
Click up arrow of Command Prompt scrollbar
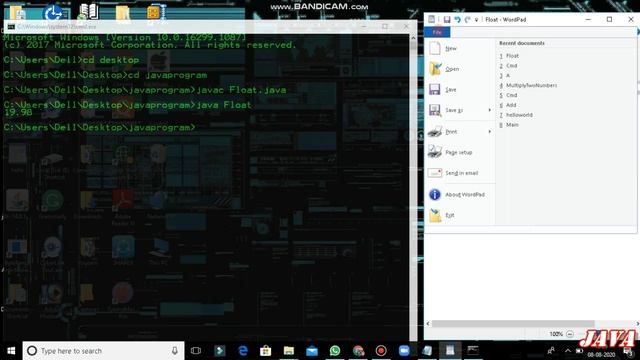pyautogui.click(x=413, y=38)
